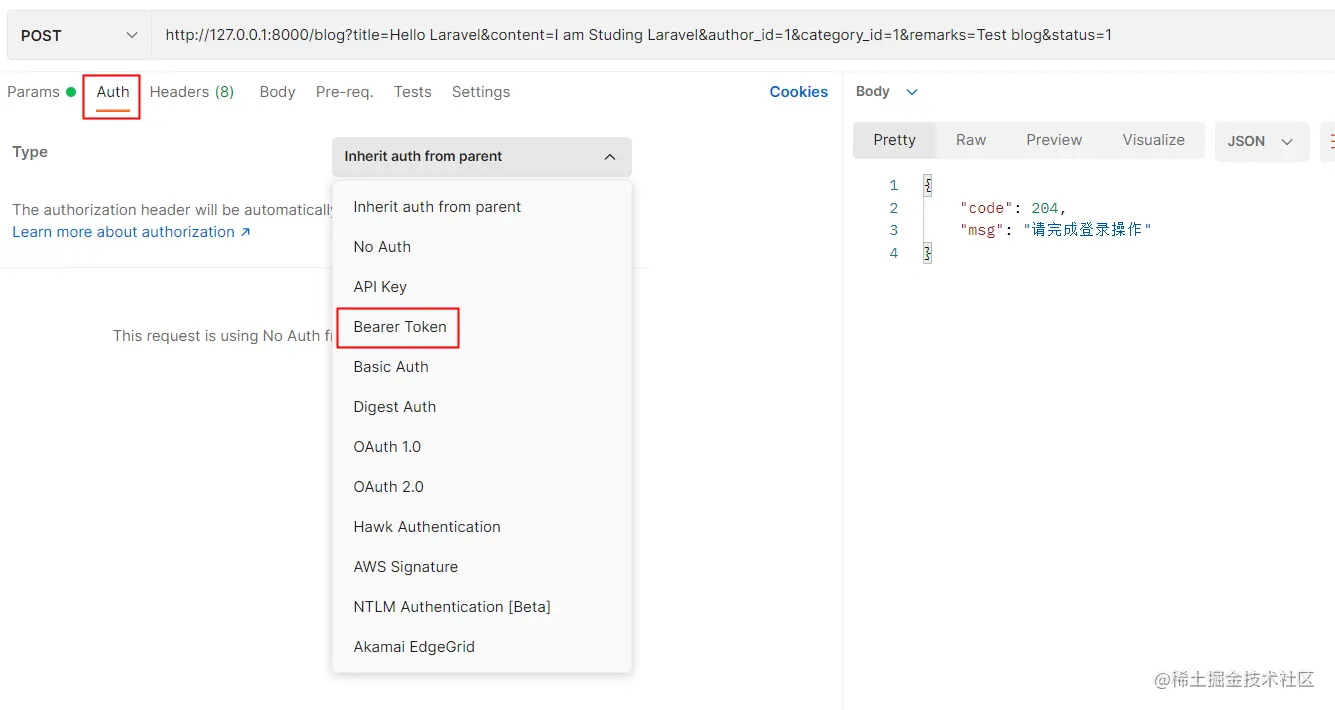Viewport: 1335px width, 710px height.
Task: Click the request URL input field
Action: (x=638, y=36)
